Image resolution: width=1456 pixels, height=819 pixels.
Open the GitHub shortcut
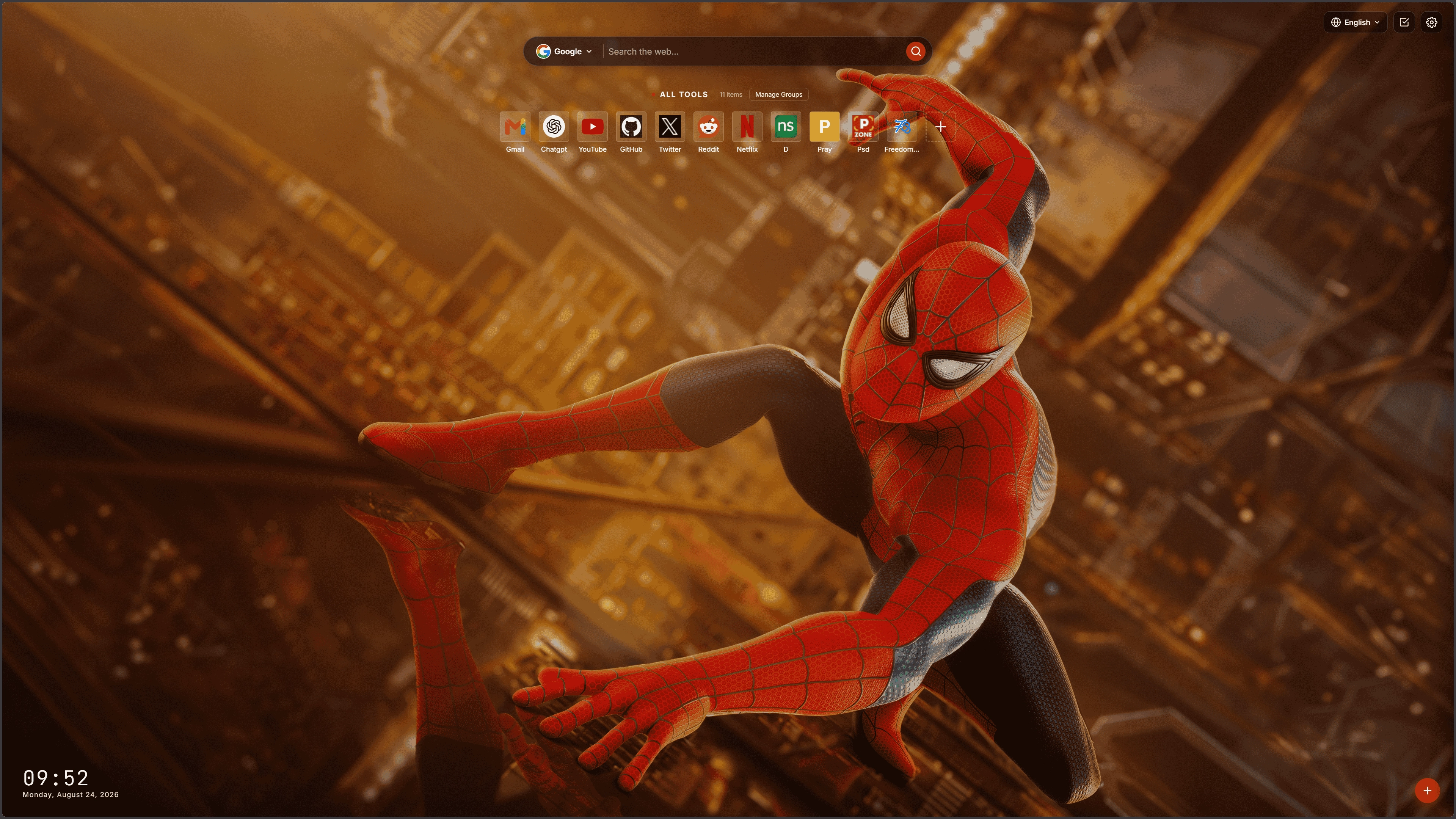(x=631, y=127)
